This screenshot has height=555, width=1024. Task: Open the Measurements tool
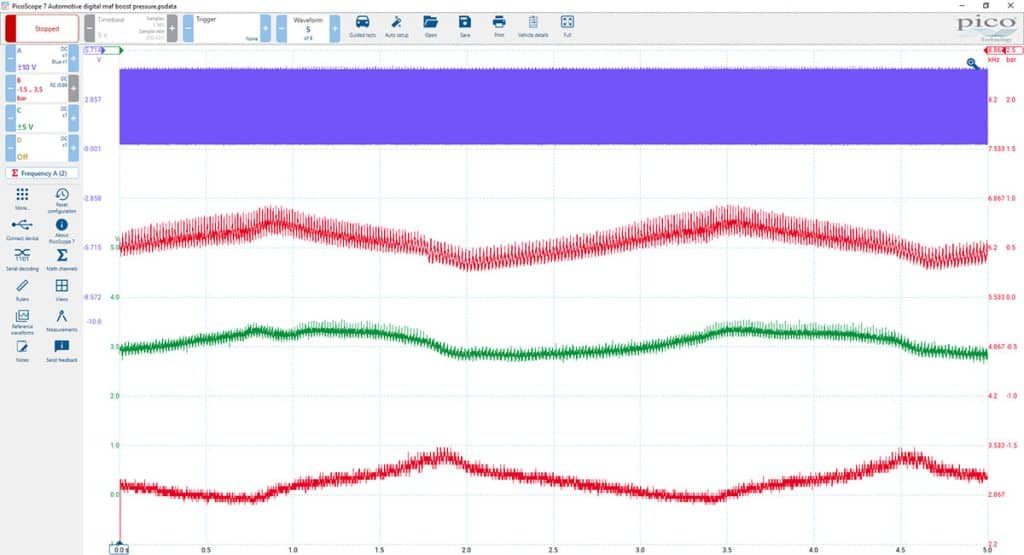coord(61,320)
